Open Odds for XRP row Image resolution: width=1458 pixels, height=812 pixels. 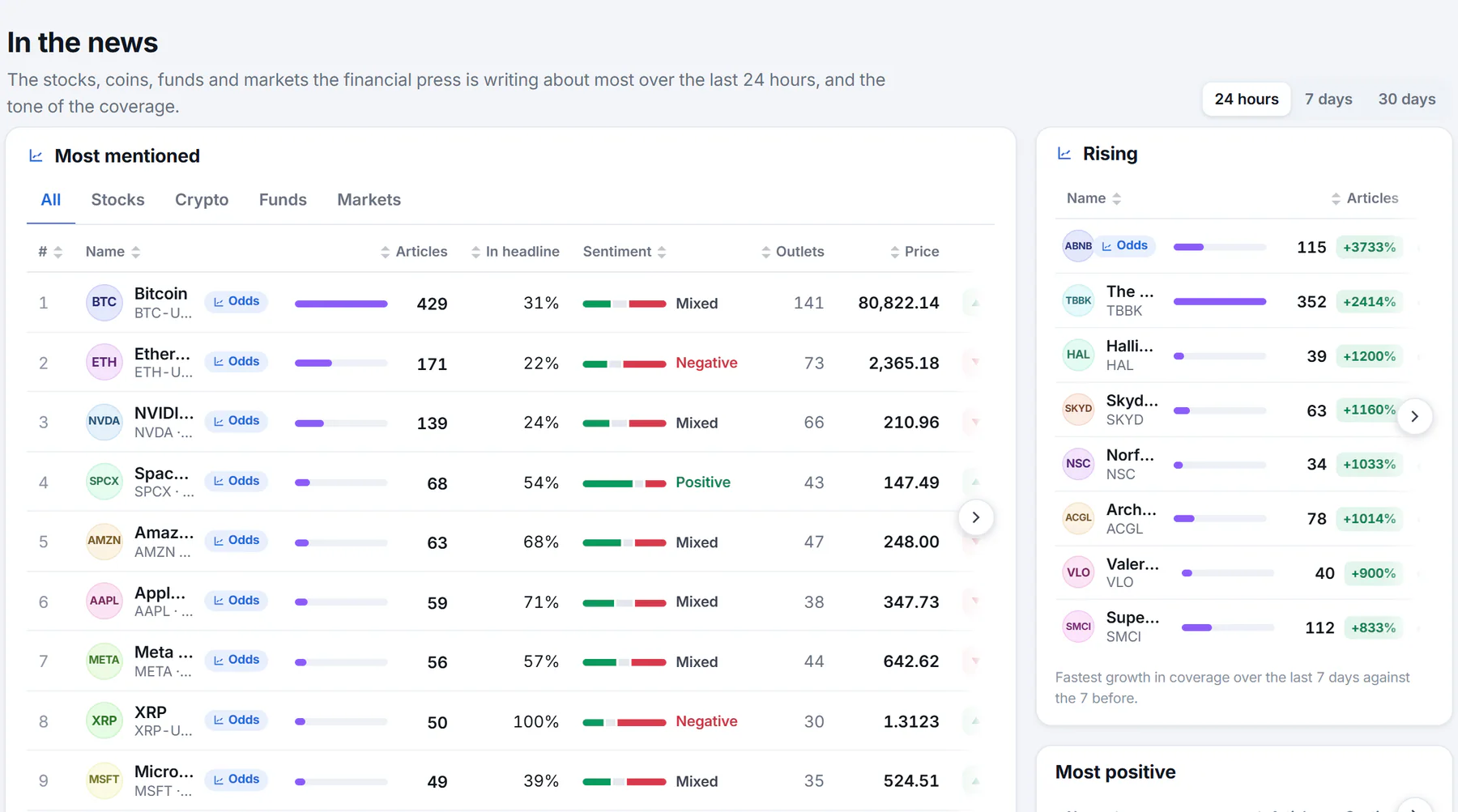tap(236, 720)
